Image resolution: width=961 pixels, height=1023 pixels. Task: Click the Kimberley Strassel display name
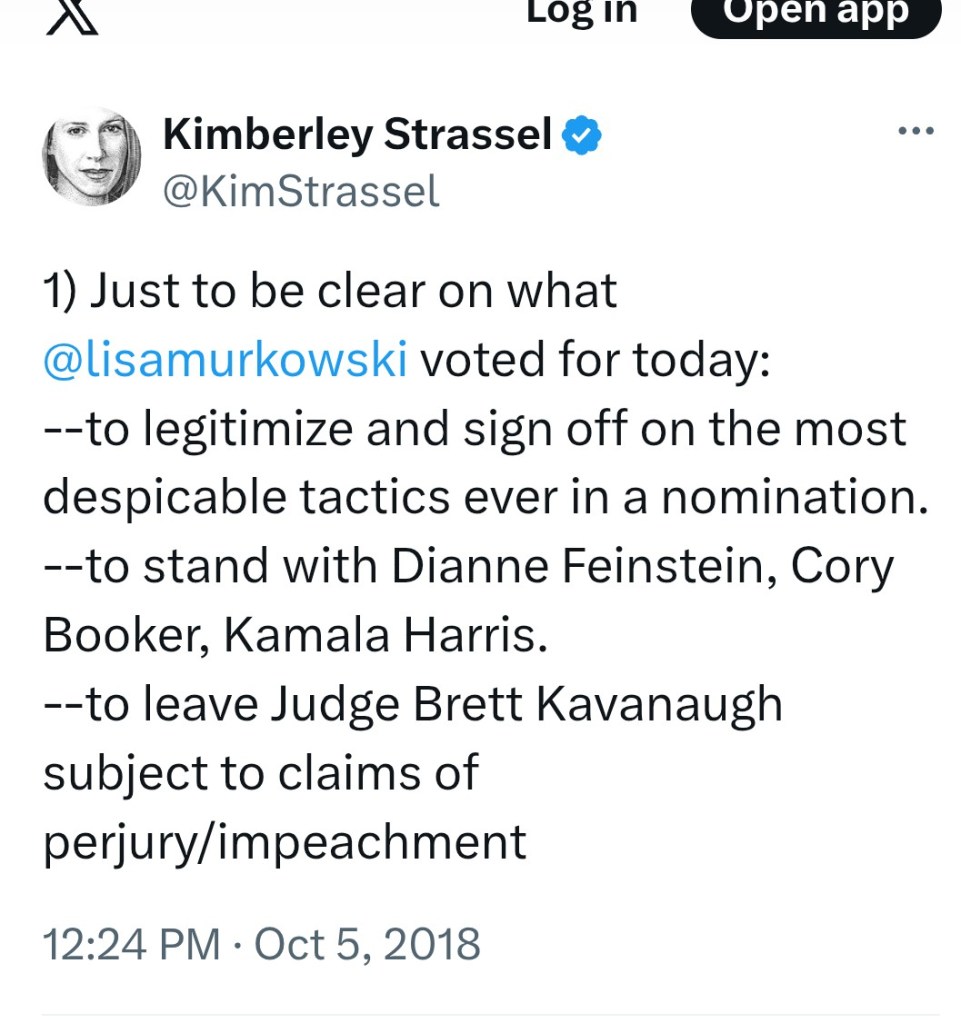coord(357,136)
